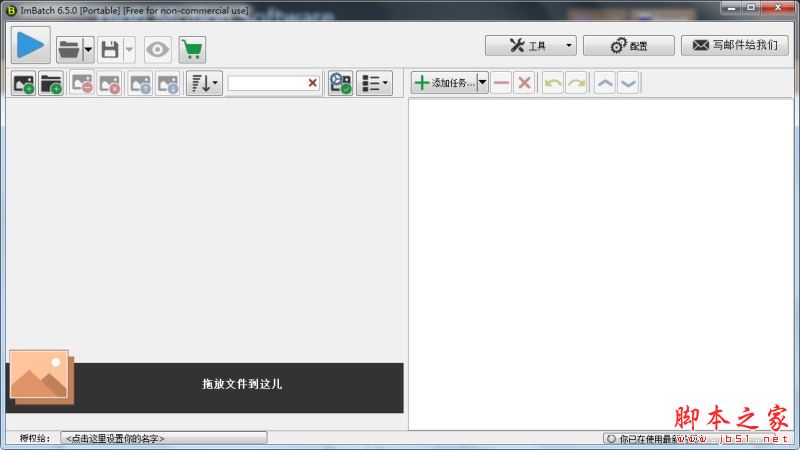The width and height of the screenshot is (800, 450).
Task: Clear the filter field with red X
Action: [313, 83]
